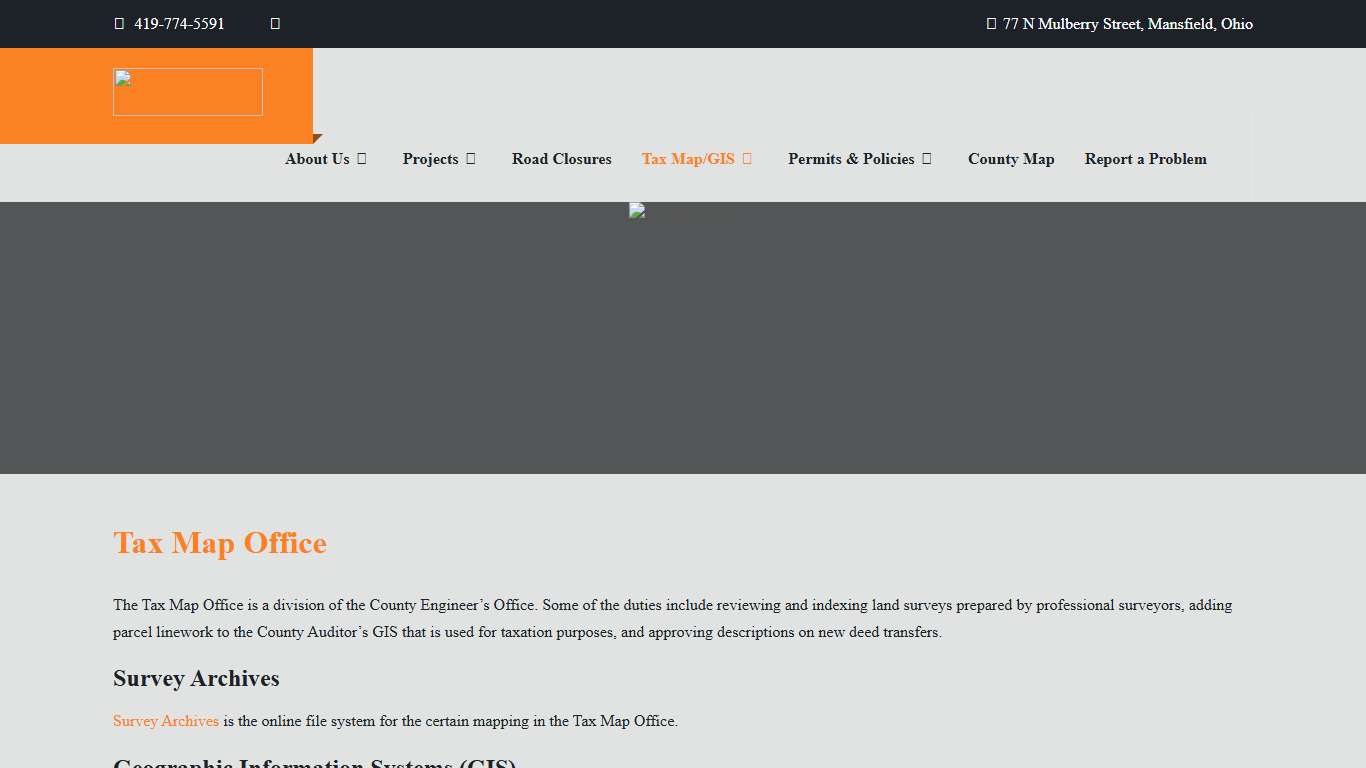Click the Tax Map Office heading
The width and height of the screenshot is (1366, 768).
pyautogui.click(x=220, y=543)
